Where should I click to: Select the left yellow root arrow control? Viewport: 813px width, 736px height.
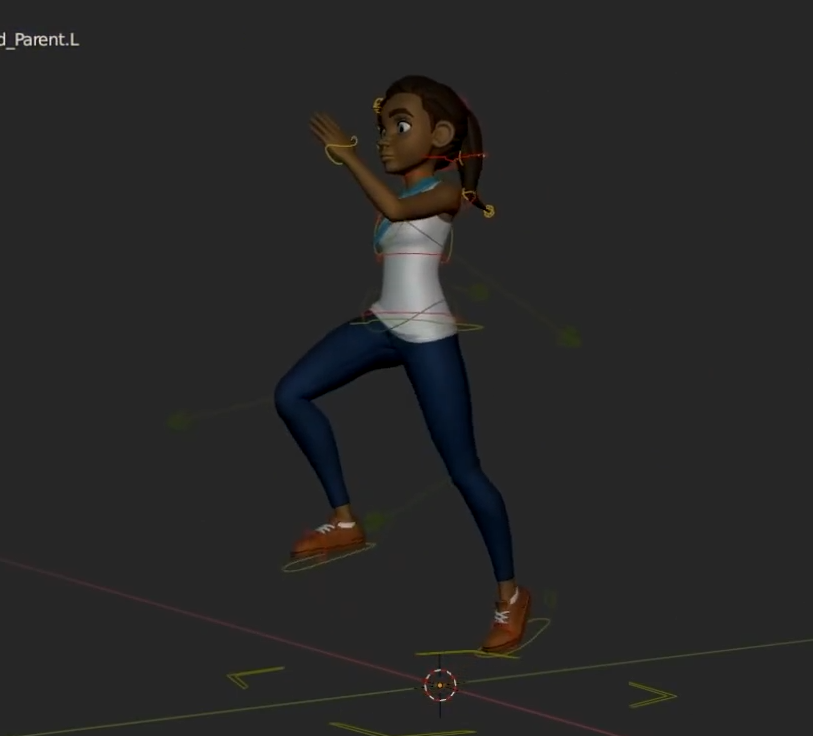point(256,677)
